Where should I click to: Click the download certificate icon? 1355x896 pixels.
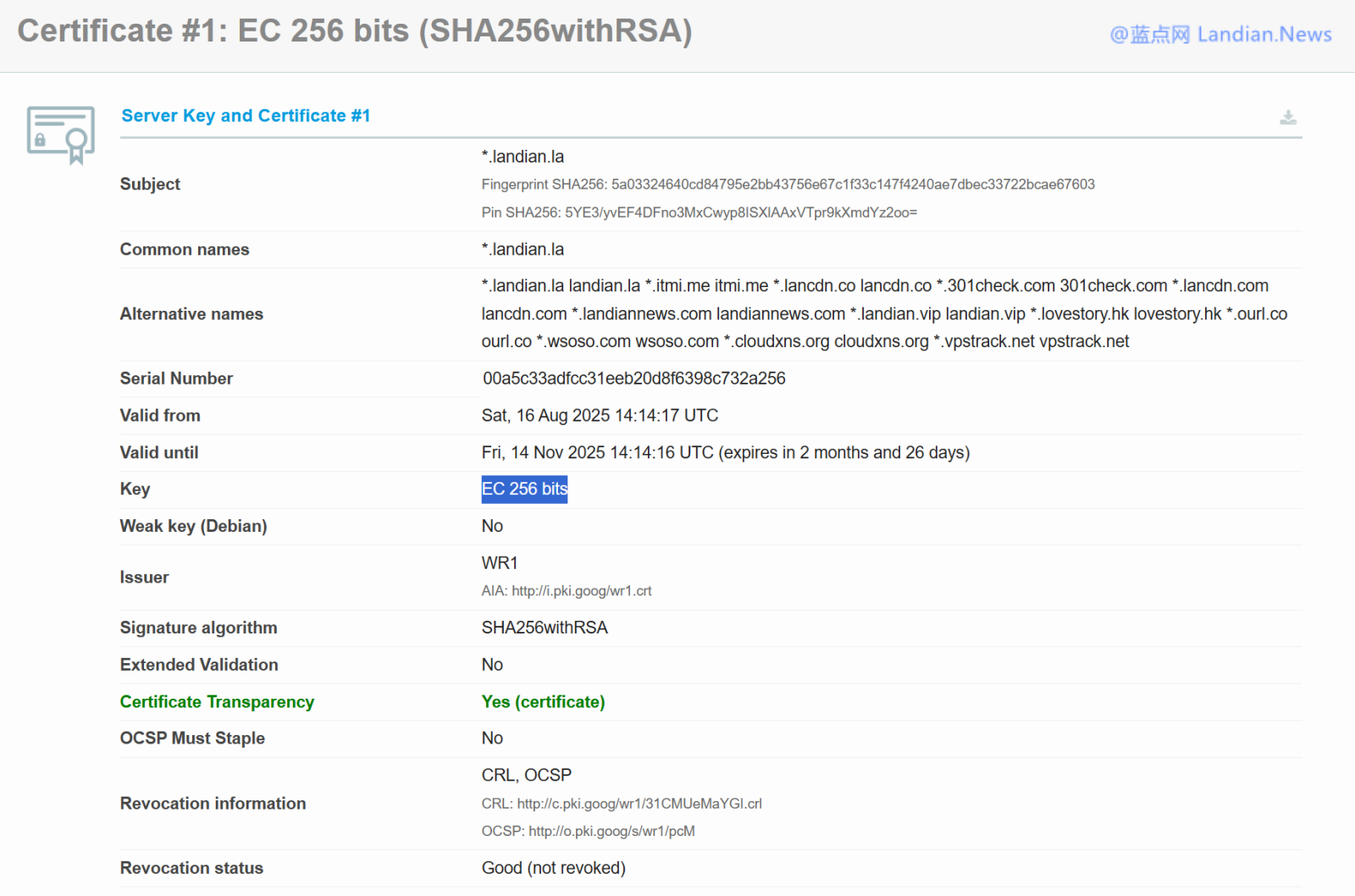tap(1287, 118)
